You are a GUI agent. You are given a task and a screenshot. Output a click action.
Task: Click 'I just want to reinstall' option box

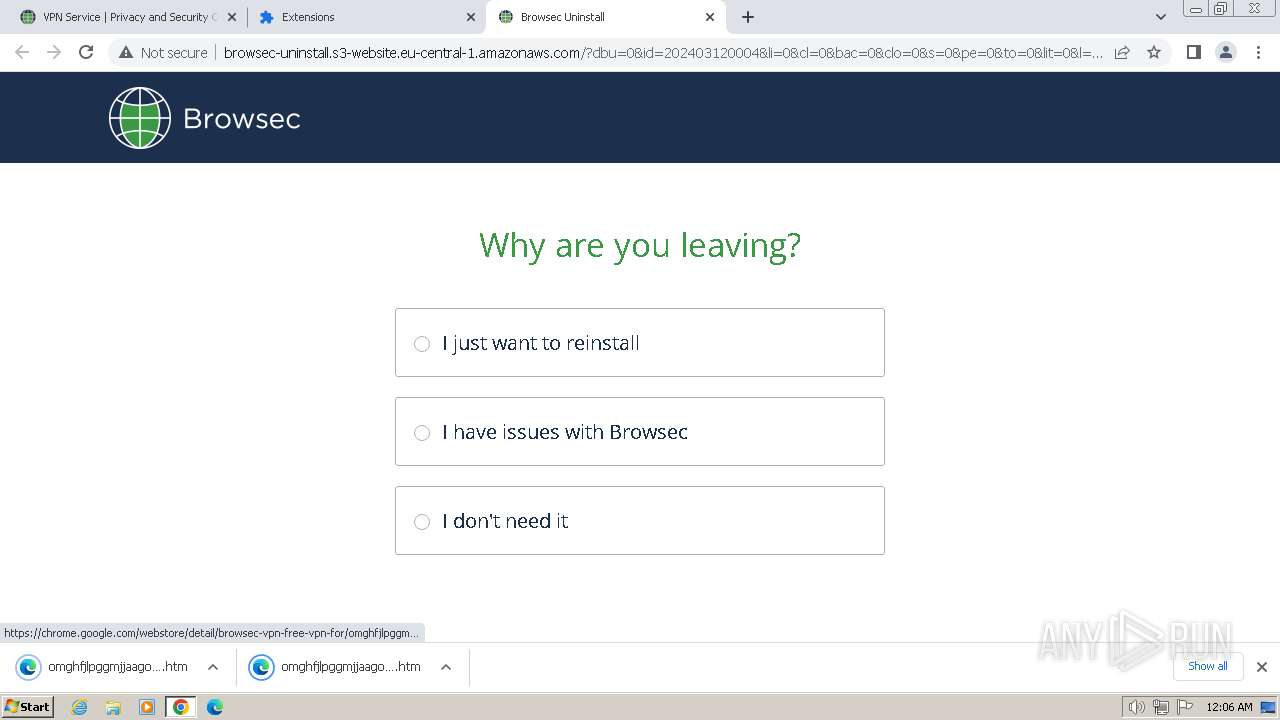click(640, 343)
